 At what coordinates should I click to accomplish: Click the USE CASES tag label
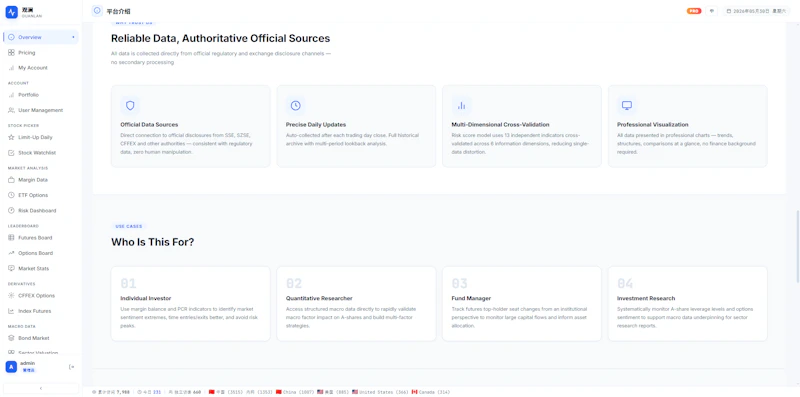(x=129, y=226)
